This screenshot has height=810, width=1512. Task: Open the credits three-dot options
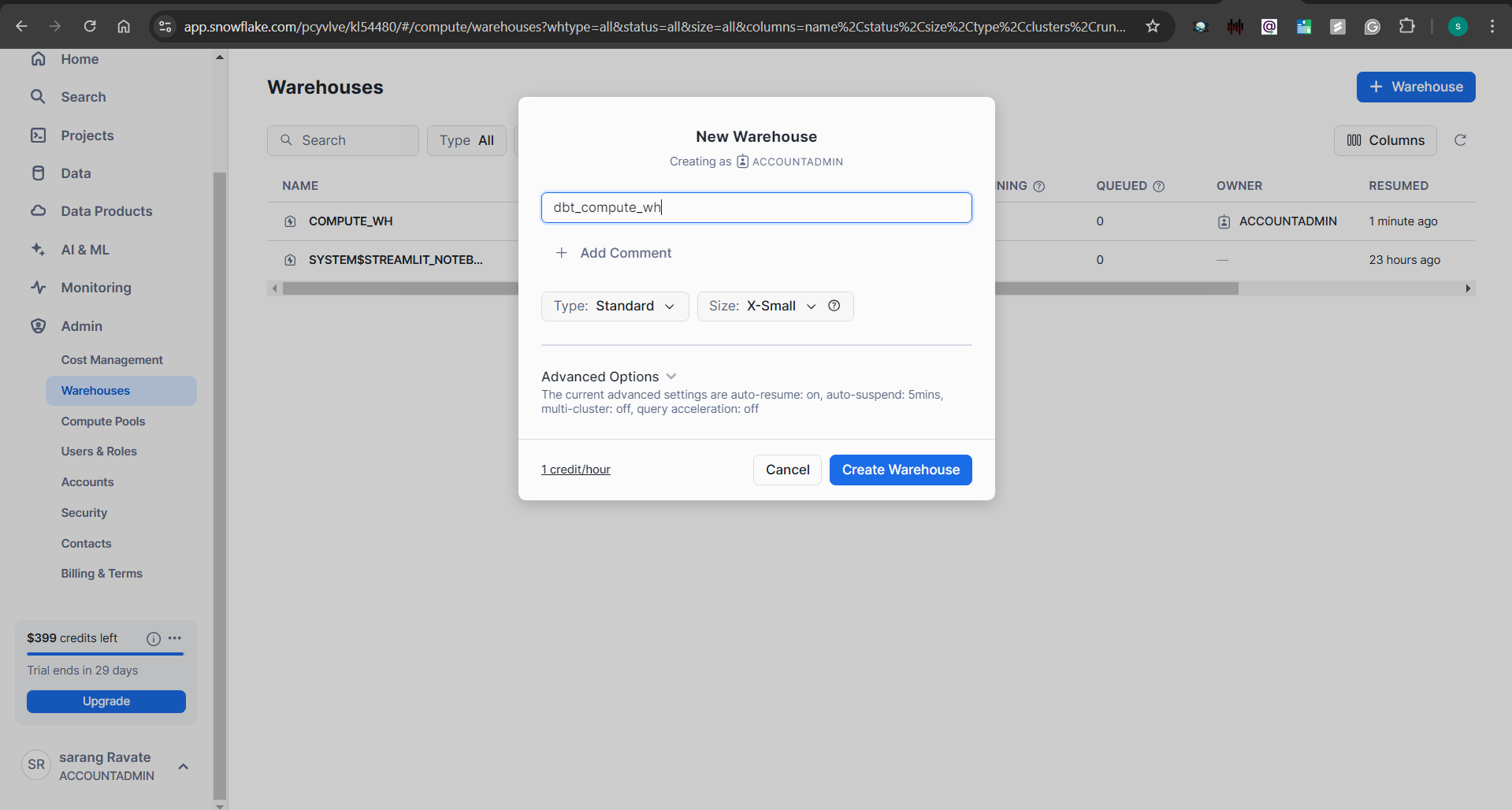coord(175,638)
